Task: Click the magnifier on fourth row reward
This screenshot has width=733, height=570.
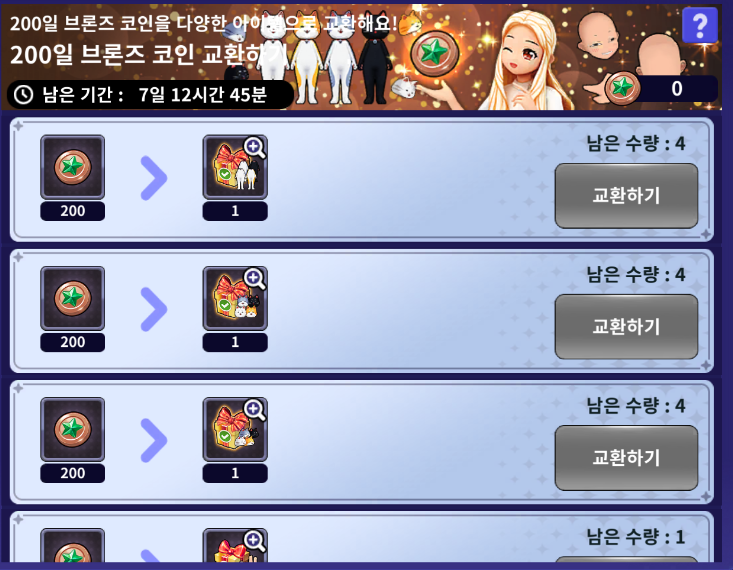Action: [254, 541]
